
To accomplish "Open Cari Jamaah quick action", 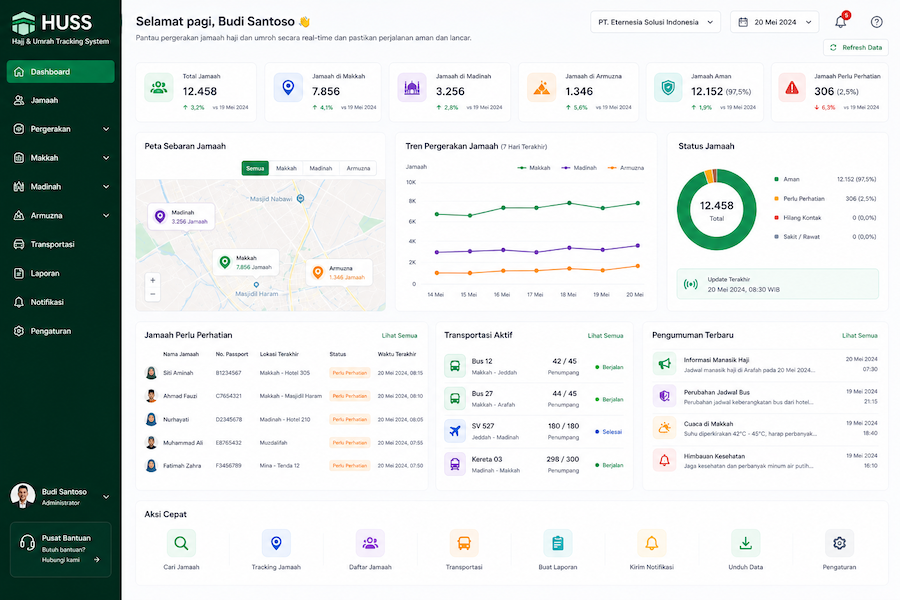I will (181, 543).
